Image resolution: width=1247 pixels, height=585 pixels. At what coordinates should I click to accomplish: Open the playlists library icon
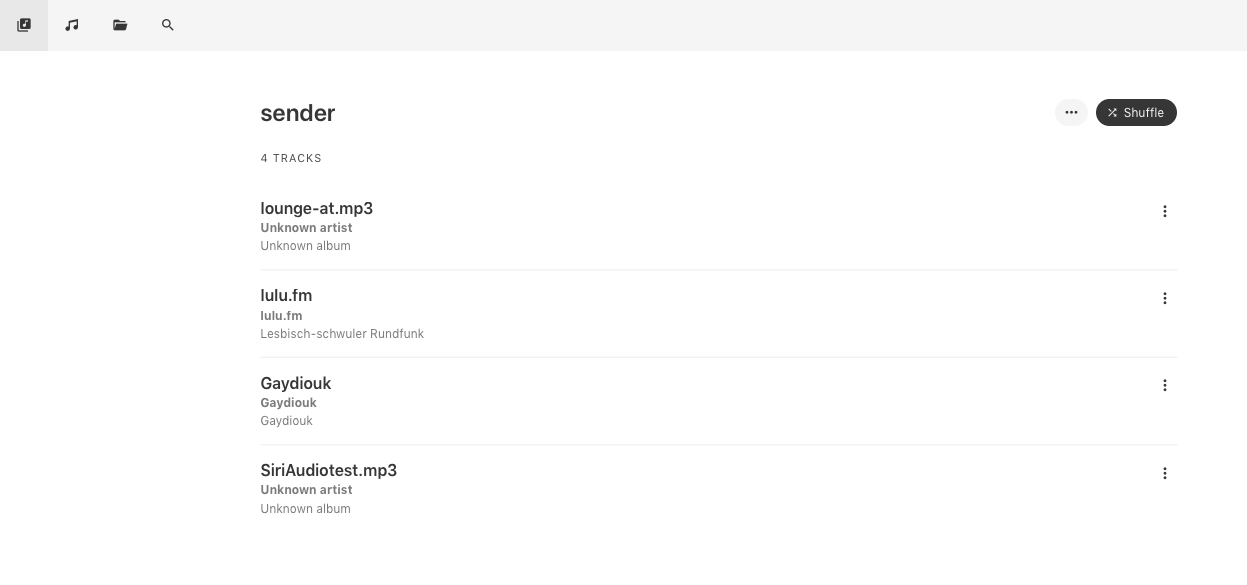[24, 25]
